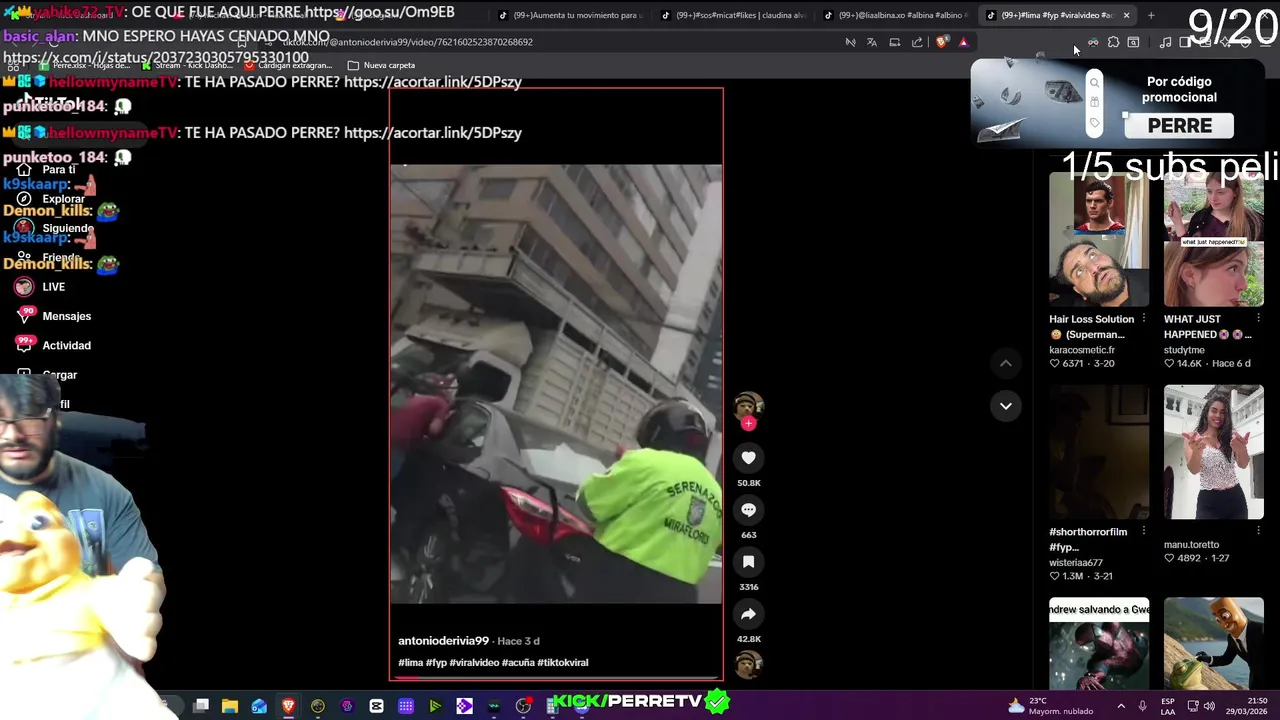
Task: Open the video comments (663)
Action: click(x=748, y=510)
